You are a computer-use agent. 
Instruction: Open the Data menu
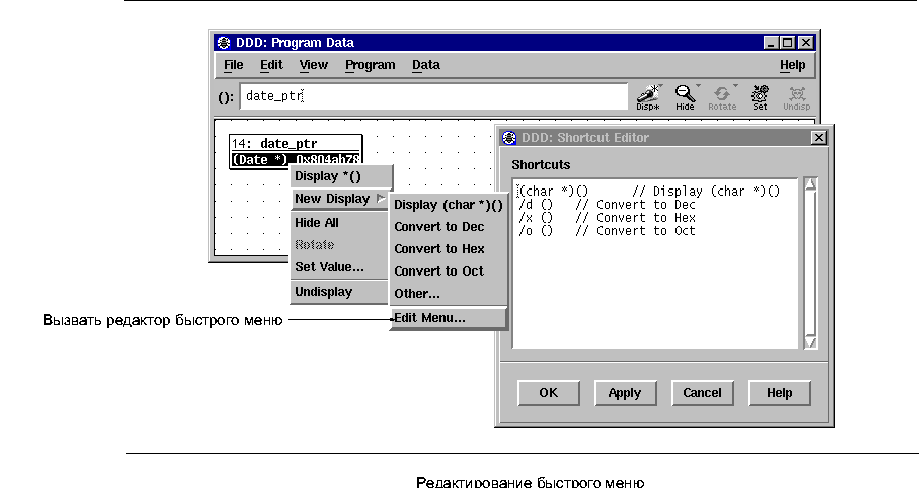[x=425, y=65]
